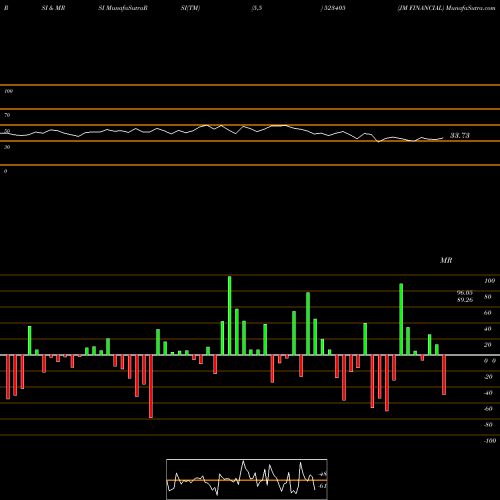Click the '(JM FINANCIAL) MunafaSutra.com' header text
This screenshot has width=500, height=500.
pos(446,8)
